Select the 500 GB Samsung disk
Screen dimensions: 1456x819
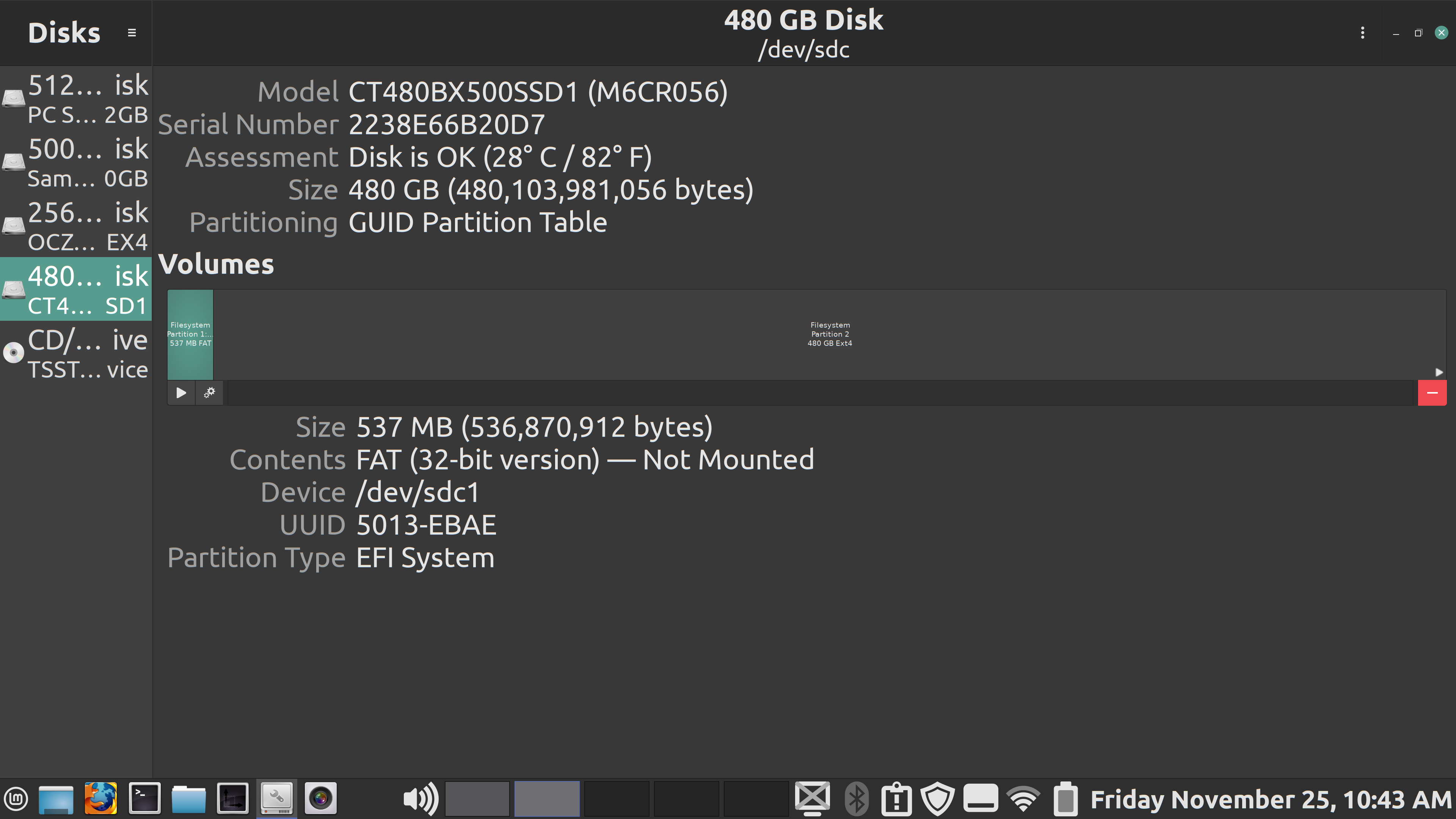coord(76,163)
